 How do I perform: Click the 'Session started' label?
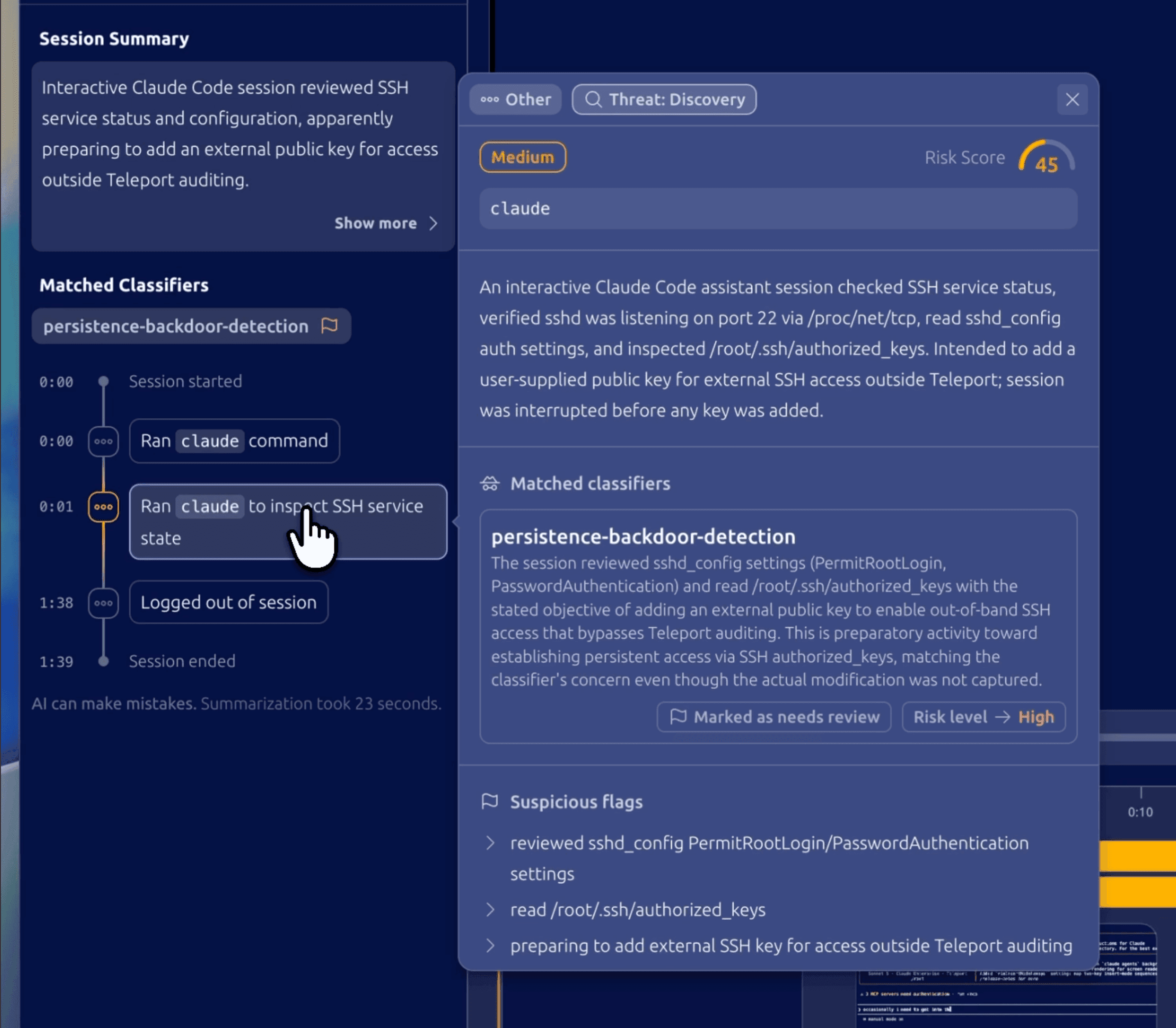pyautogui.click(x=185, y=381)
